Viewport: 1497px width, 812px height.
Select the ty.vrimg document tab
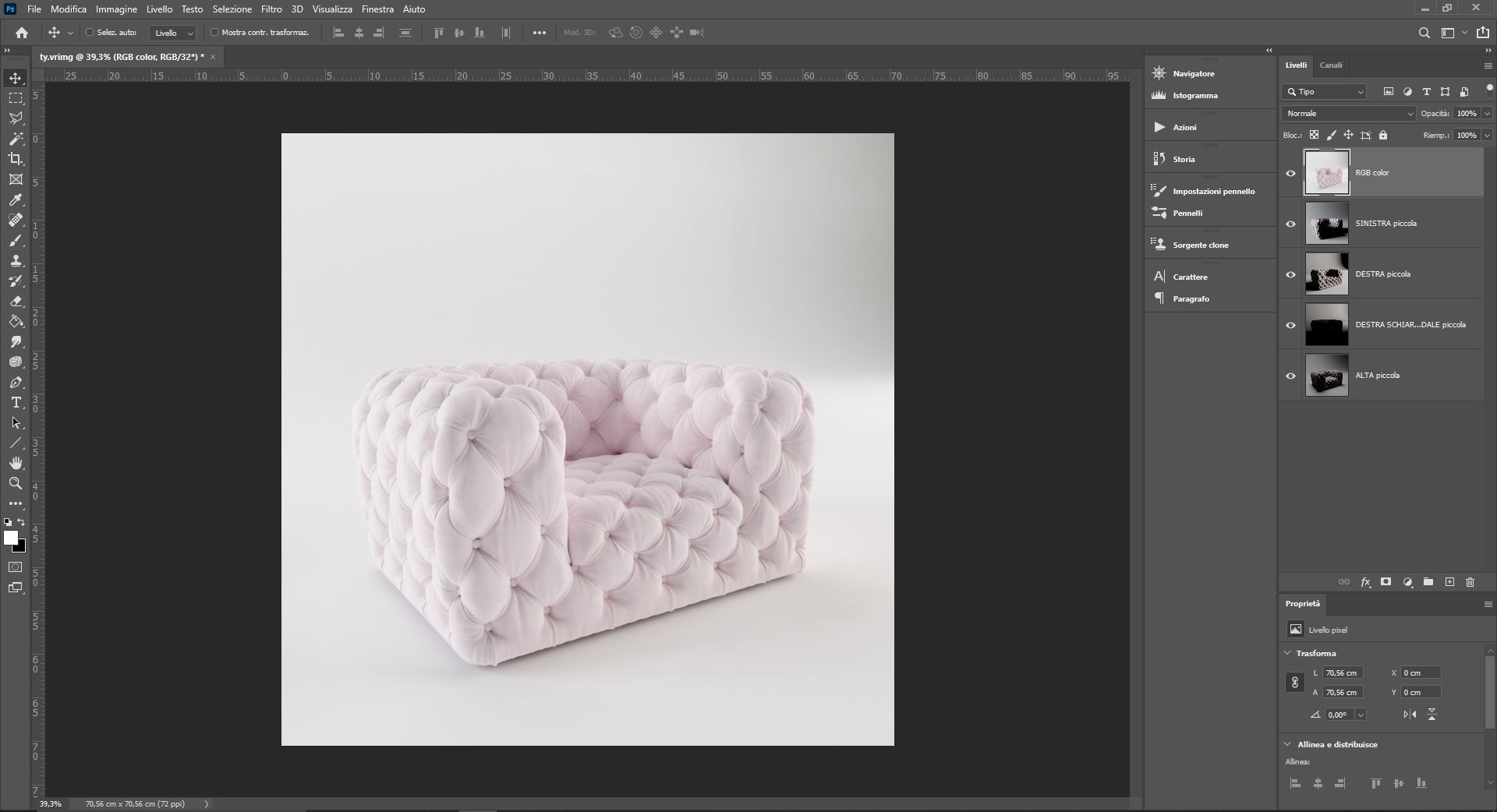(x=122, y=57)
